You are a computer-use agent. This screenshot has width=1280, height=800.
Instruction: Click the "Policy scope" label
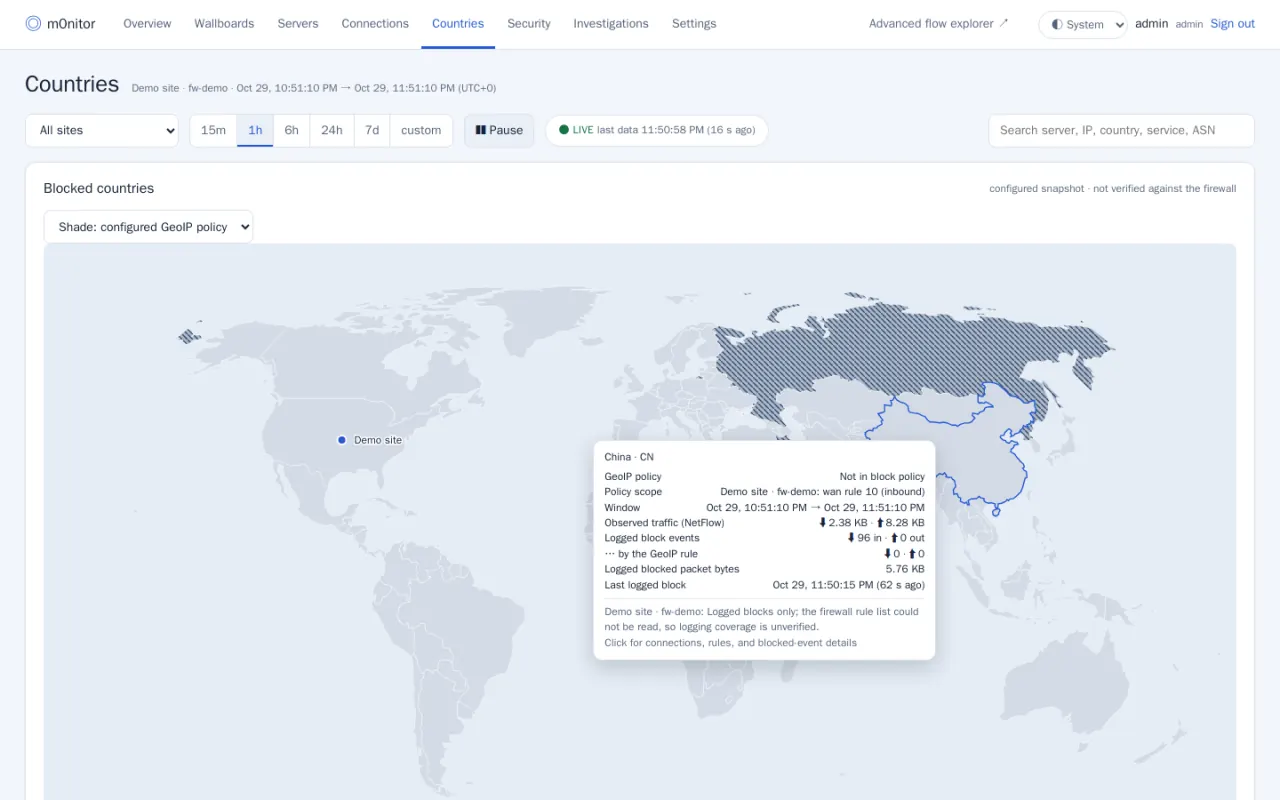[633, 492]
